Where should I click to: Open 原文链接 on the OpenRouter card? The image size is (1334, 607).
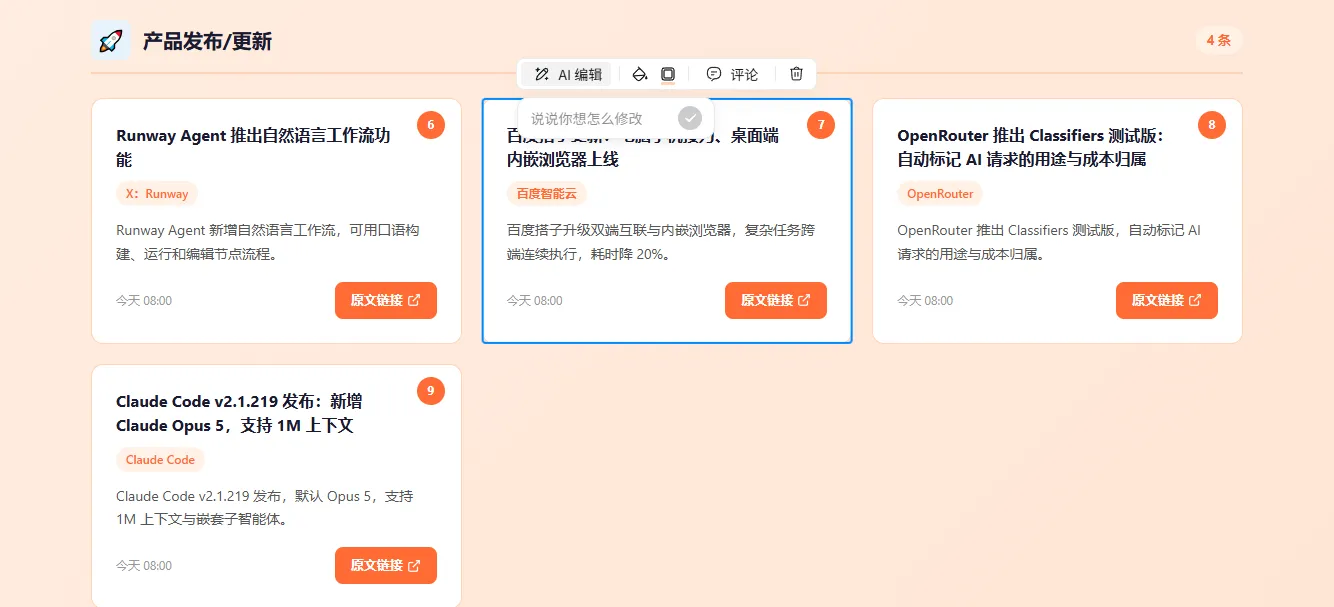tap(1167, 300)
